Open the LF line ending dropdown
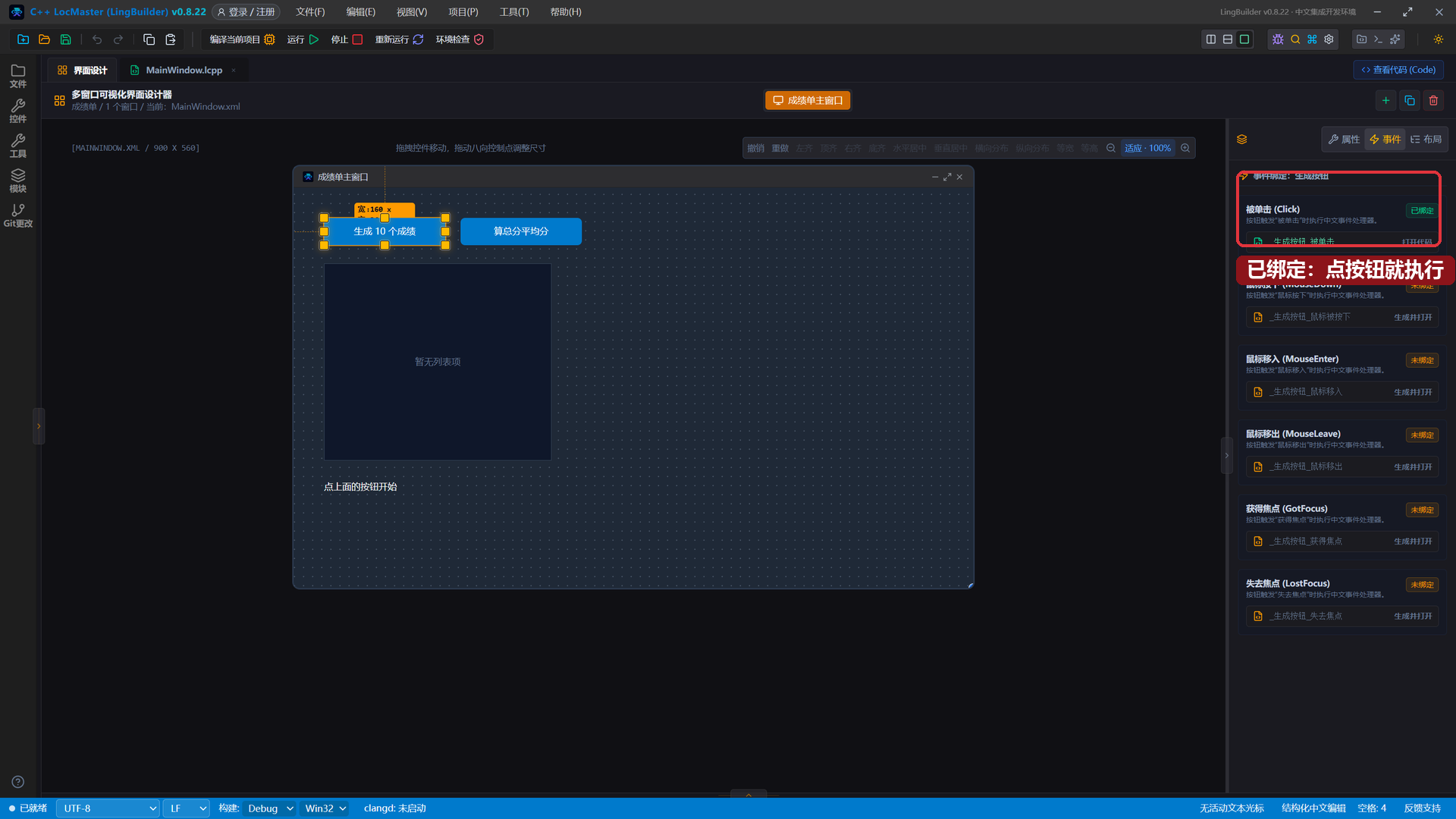This screenshot has height=819, width=1456. click(x=187, y=808)
